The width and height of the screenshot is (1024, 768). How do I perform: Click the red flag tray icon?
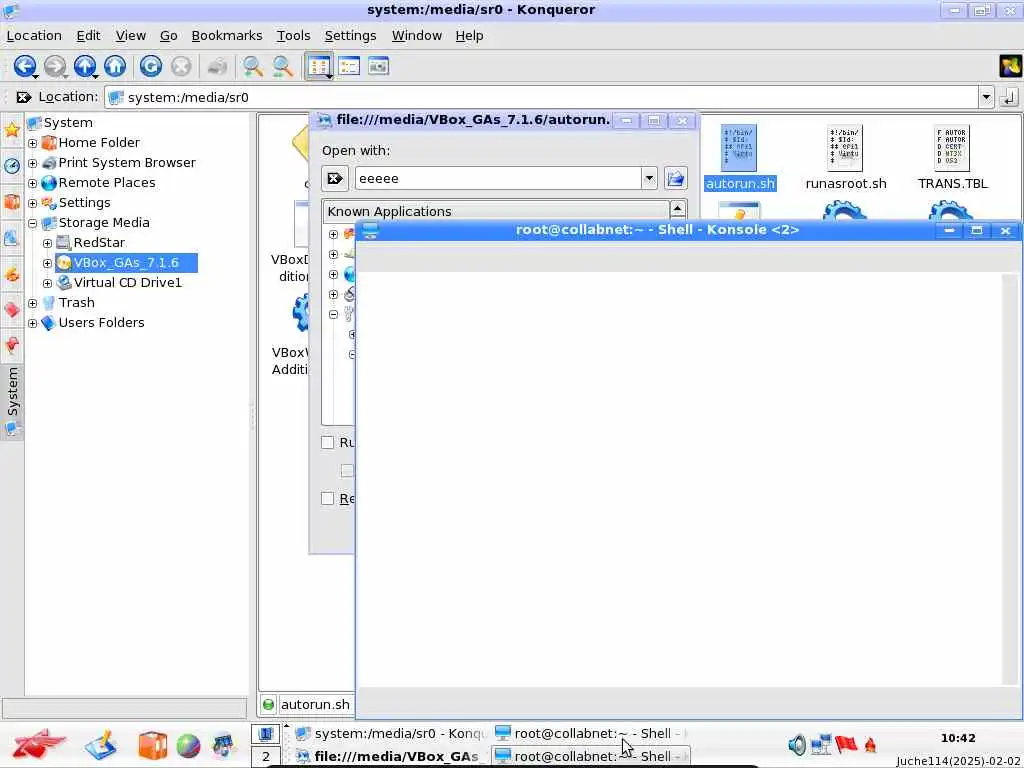point(846,743)
